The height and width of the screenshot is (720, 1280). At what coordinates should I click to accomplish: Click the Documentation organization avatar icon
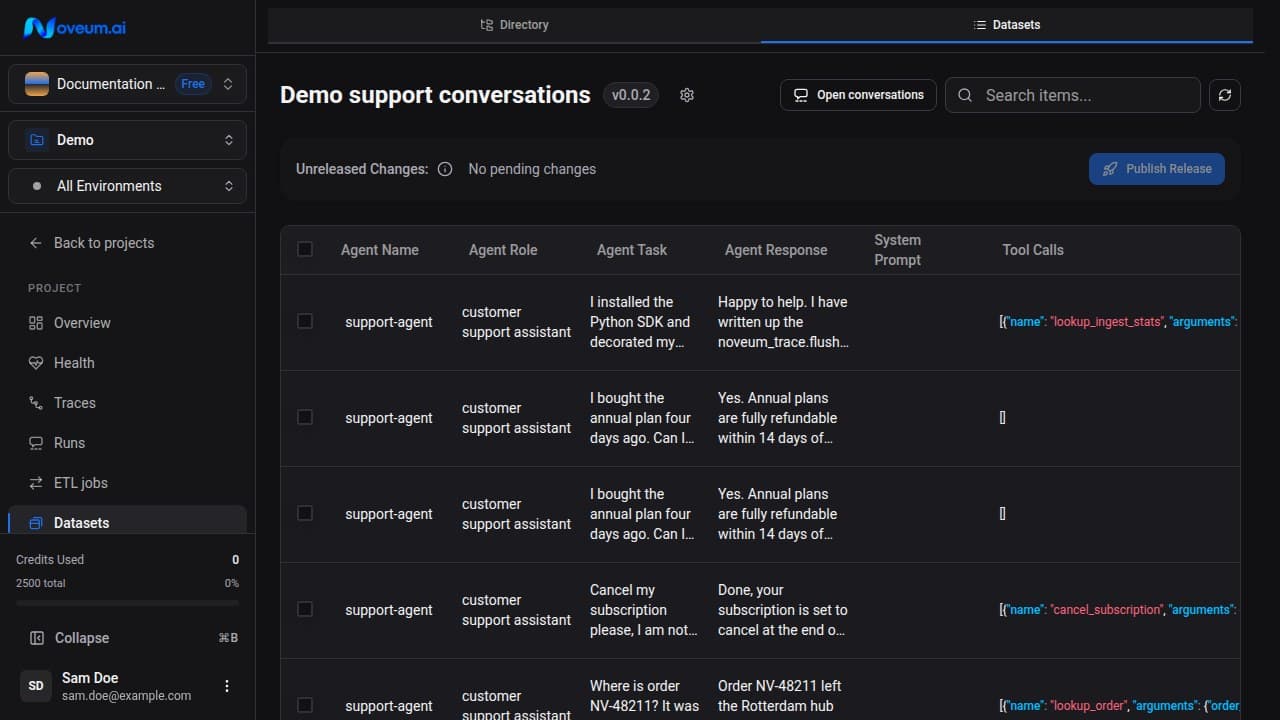coord(37,84)
